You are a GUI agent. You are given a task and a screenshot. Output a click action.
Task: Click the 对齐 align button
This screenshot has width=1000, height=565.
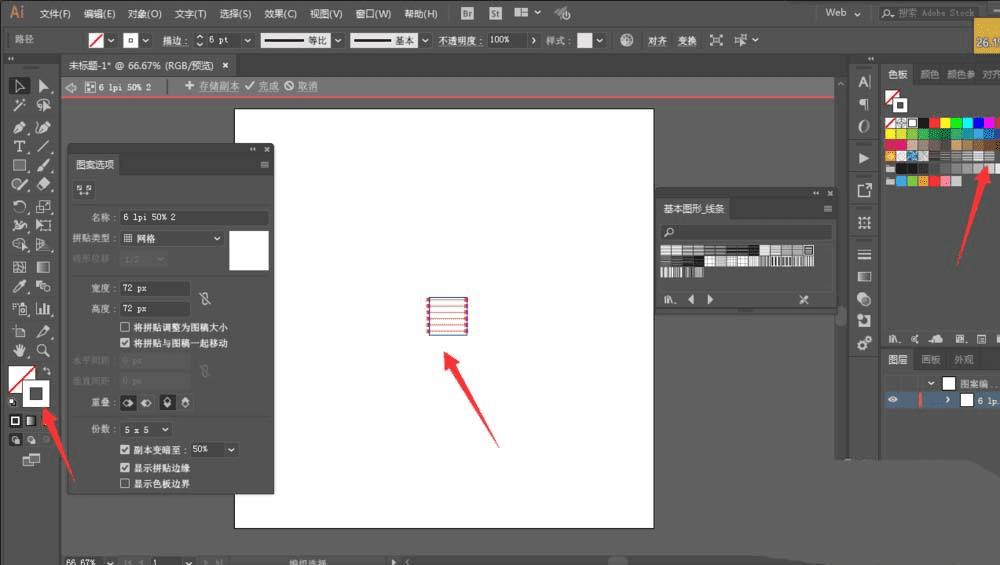(x=658, y=41)
